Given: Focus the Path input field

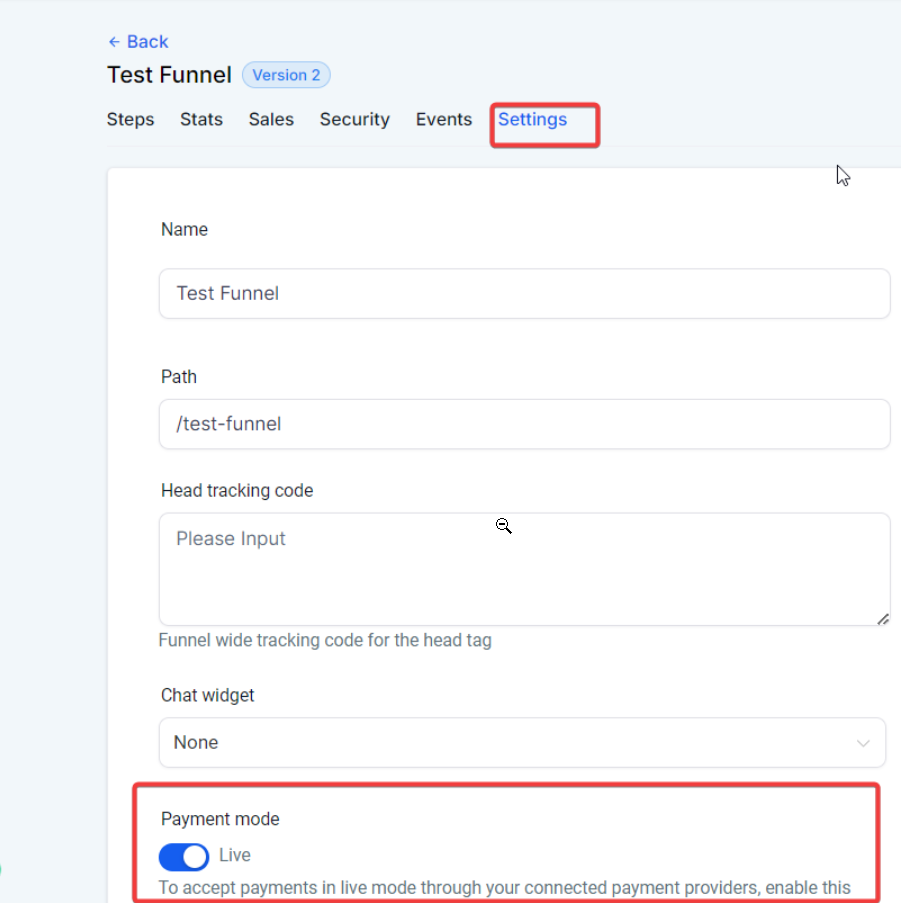Looking at the screenshot, I should pyautogui.click(x=524, y=425).
